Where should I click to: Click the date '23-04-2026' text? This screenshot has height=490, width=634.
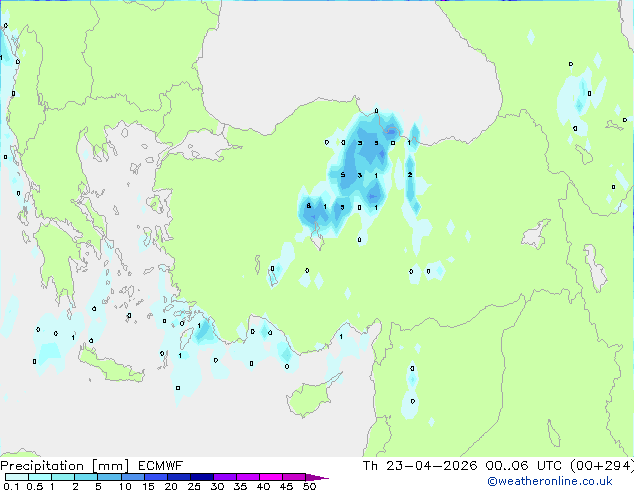431,466
